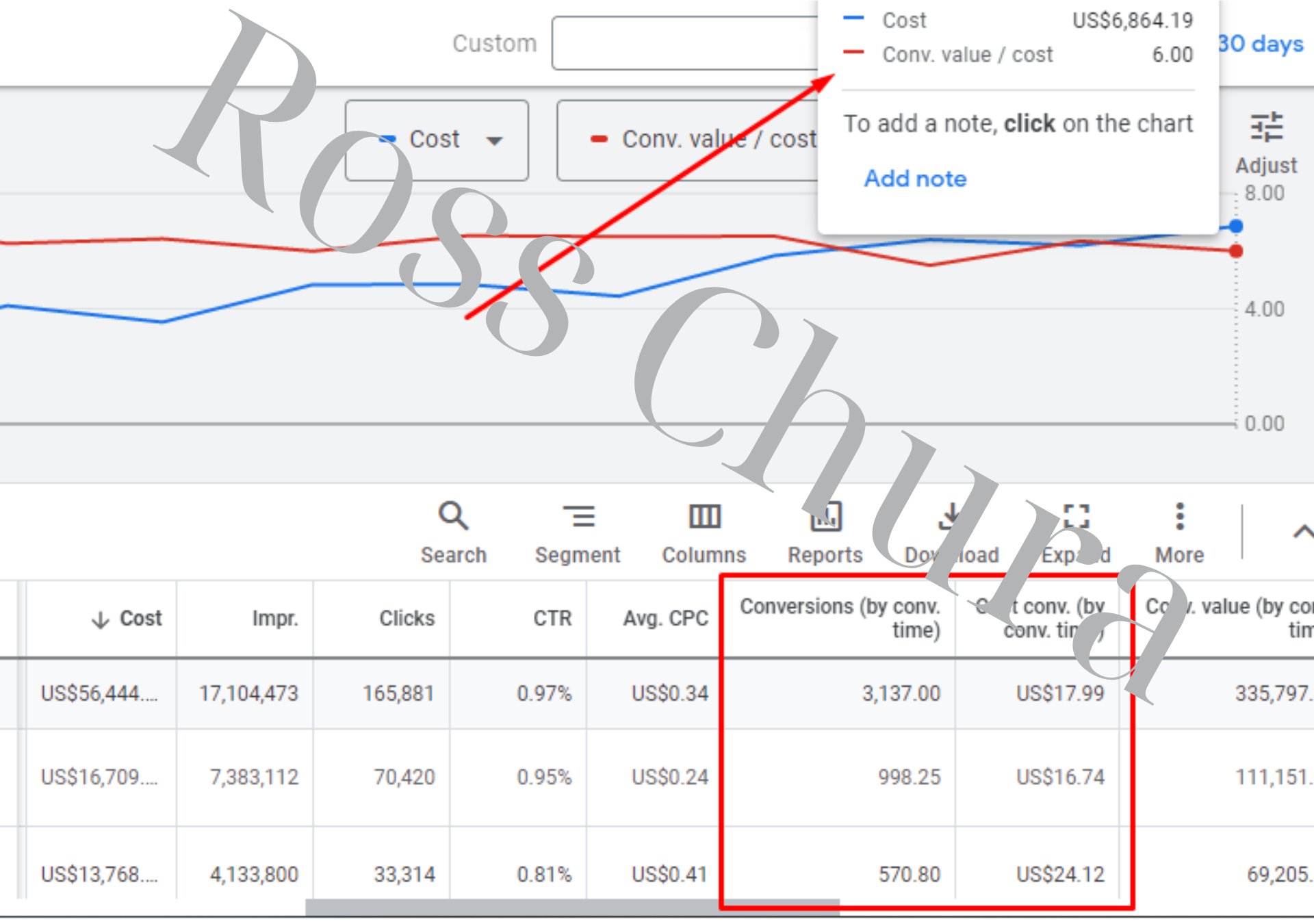Sort by the Avg. CPC column header
The height and width of the screenshot is (924, 1314).
665,619
